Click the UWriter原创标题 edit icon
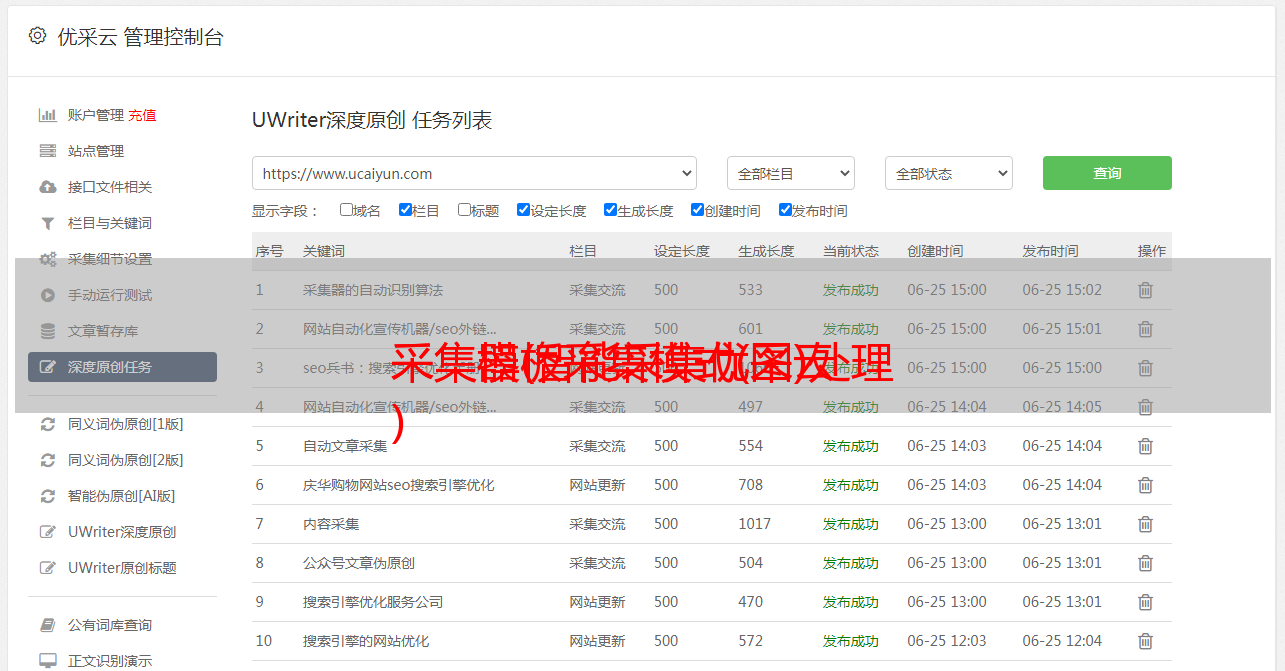Viewport: 1285px width, 671px height. [x=47, y=568]
